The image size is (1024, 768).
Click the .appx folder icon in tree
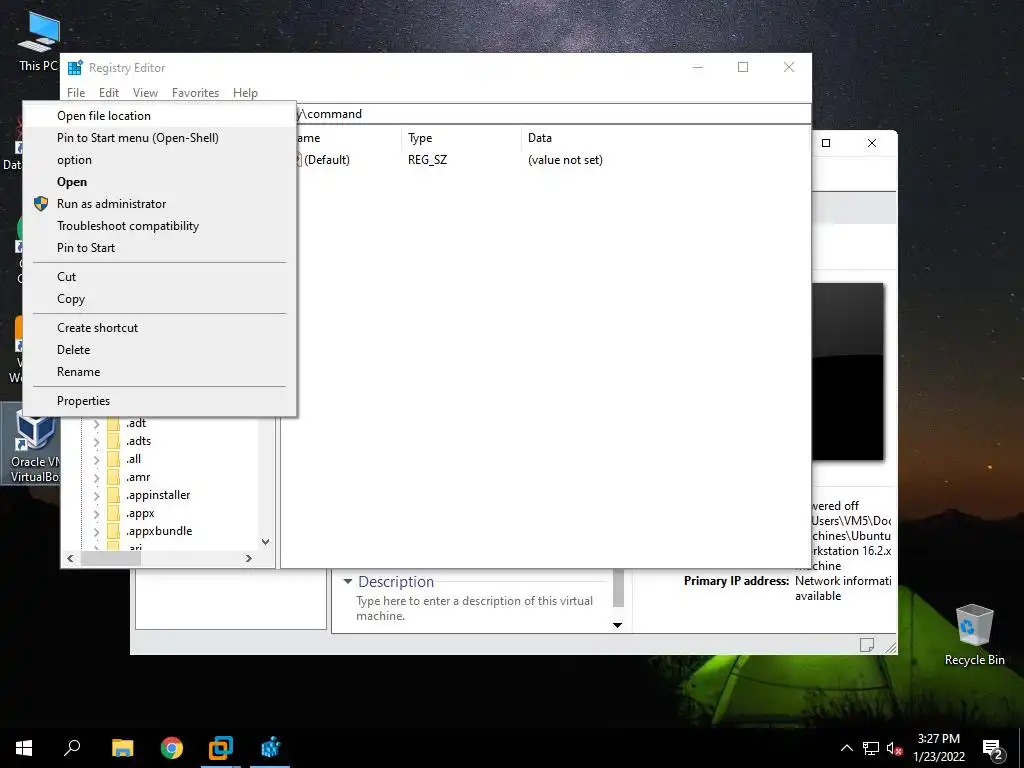pos(114,513)
